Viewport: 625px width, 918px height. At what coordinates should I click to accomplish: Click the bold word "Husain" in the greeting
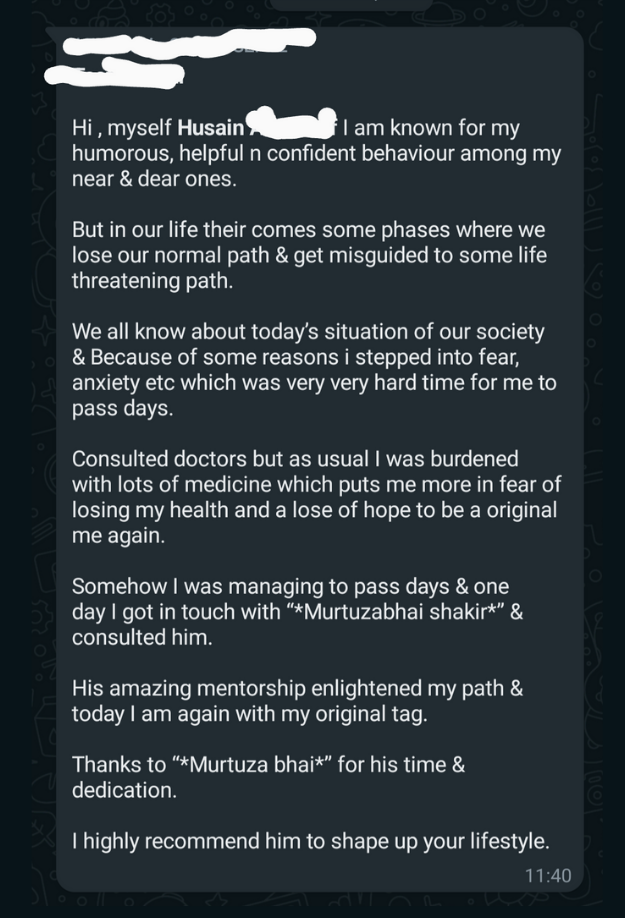(210, 128)
